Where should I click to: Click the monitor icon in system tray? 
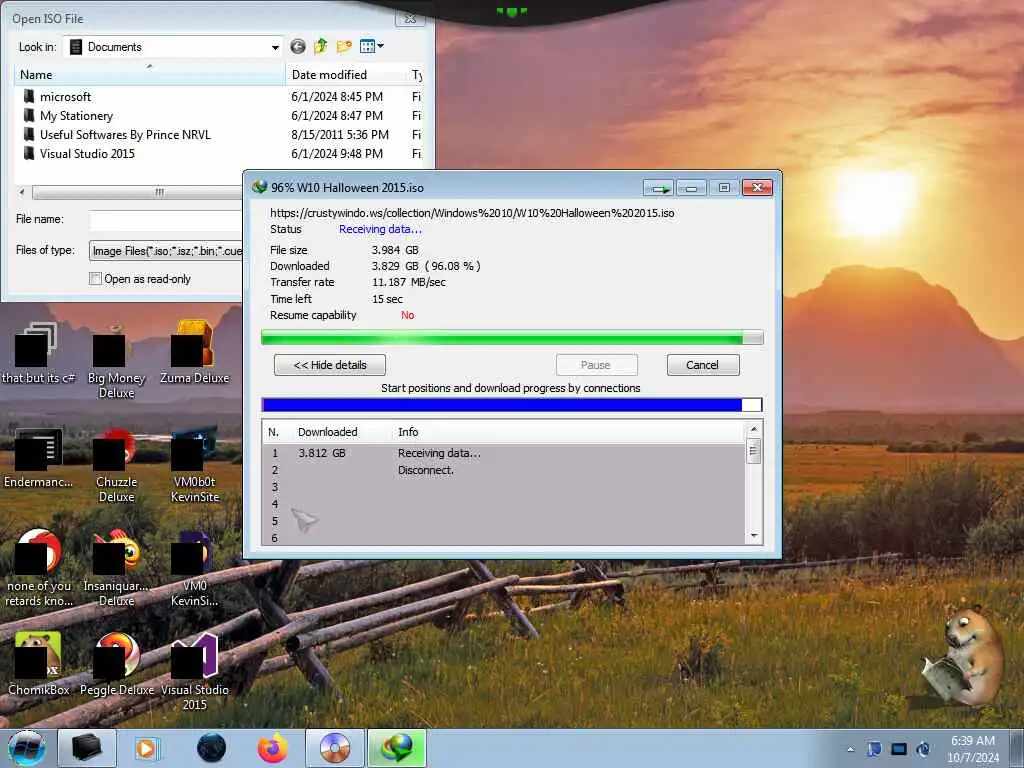(899, 749)
